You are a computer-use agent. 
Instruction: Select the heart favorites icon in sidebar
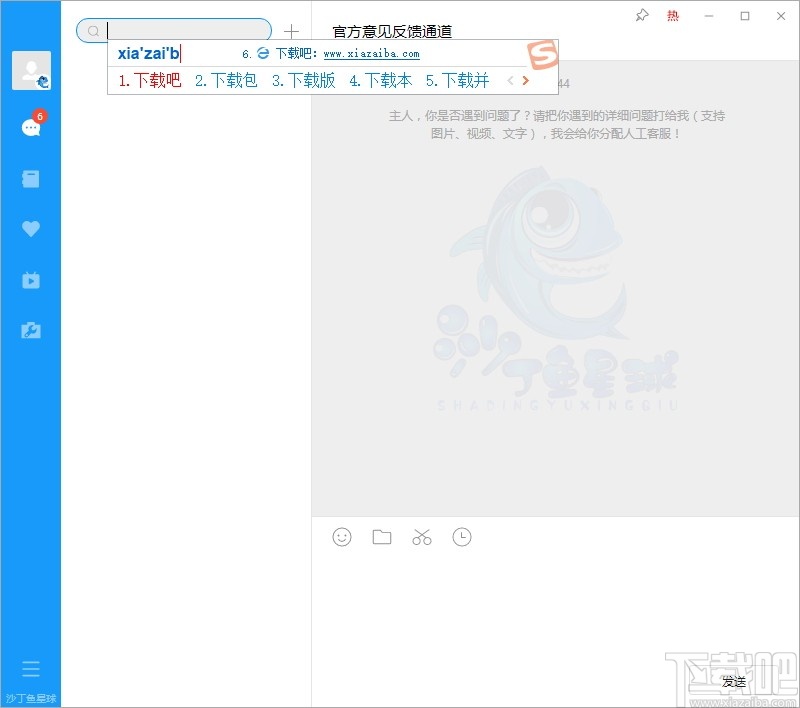(31, 228)
